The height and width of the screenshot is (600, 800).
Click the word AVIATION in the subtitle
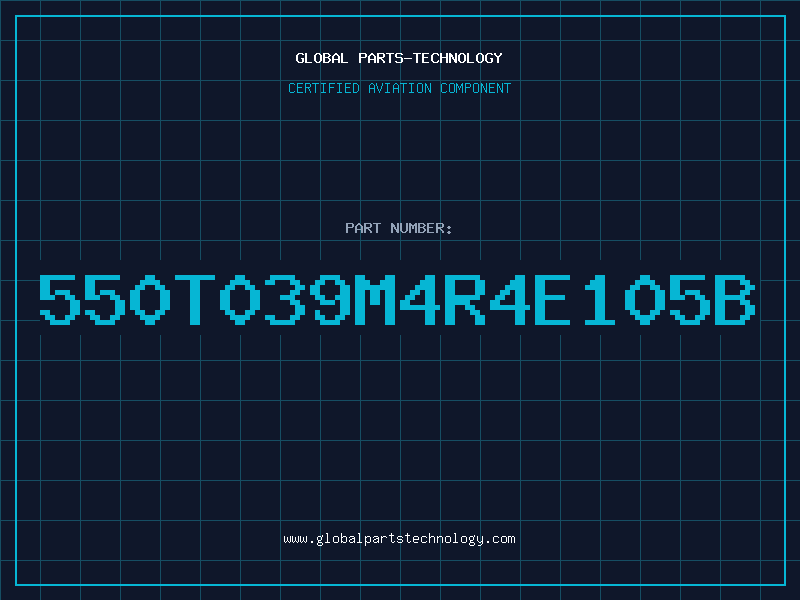[400, 88]
